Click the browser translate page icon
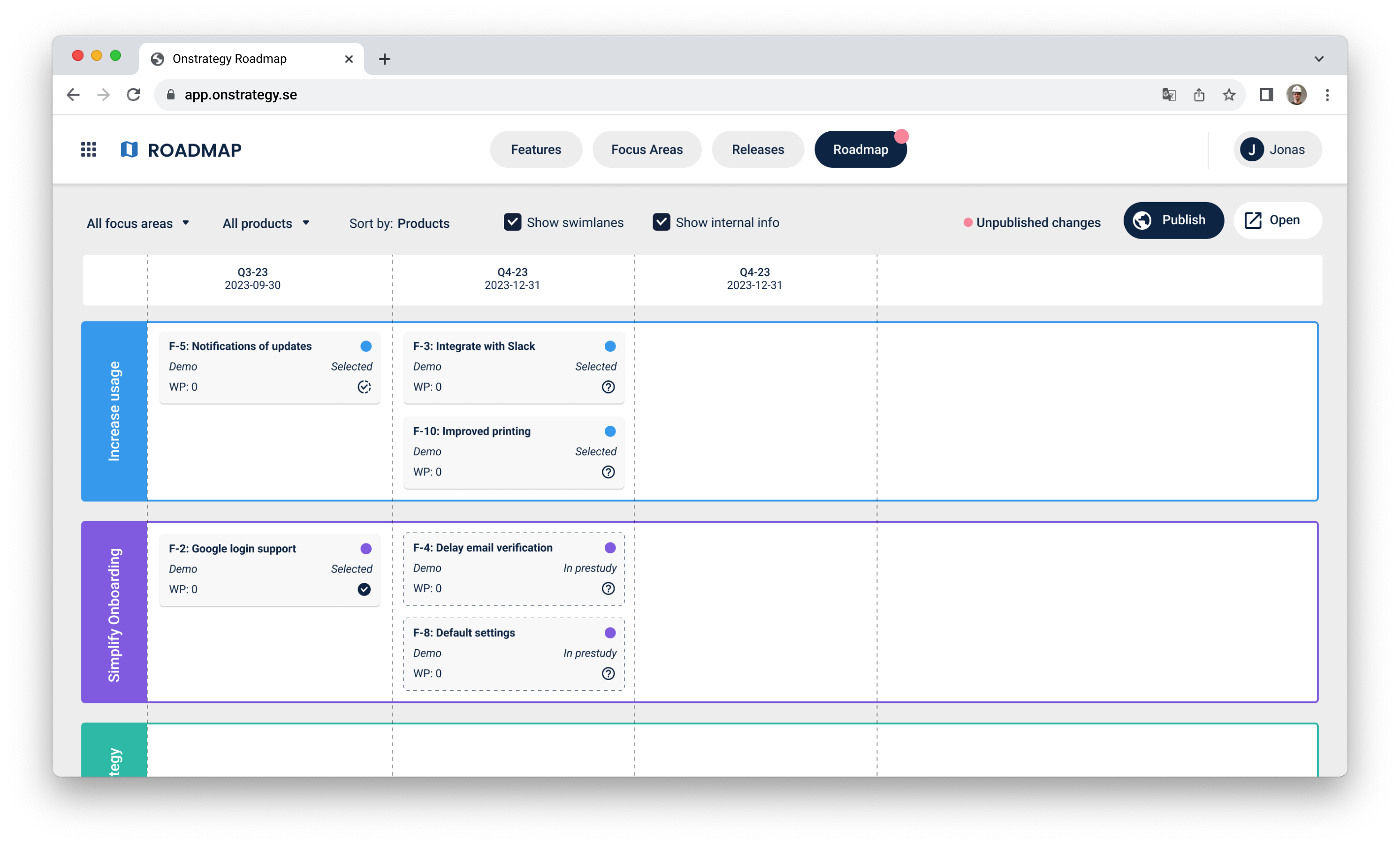 [x=1168, y=95]
